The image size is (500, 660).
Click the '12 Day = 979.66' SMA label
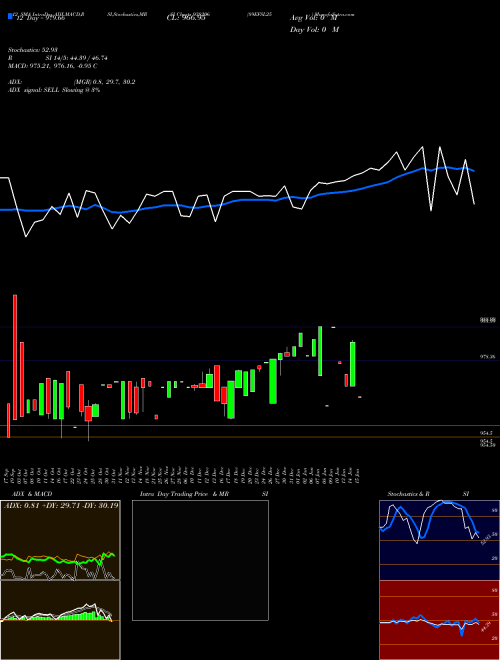40,18
